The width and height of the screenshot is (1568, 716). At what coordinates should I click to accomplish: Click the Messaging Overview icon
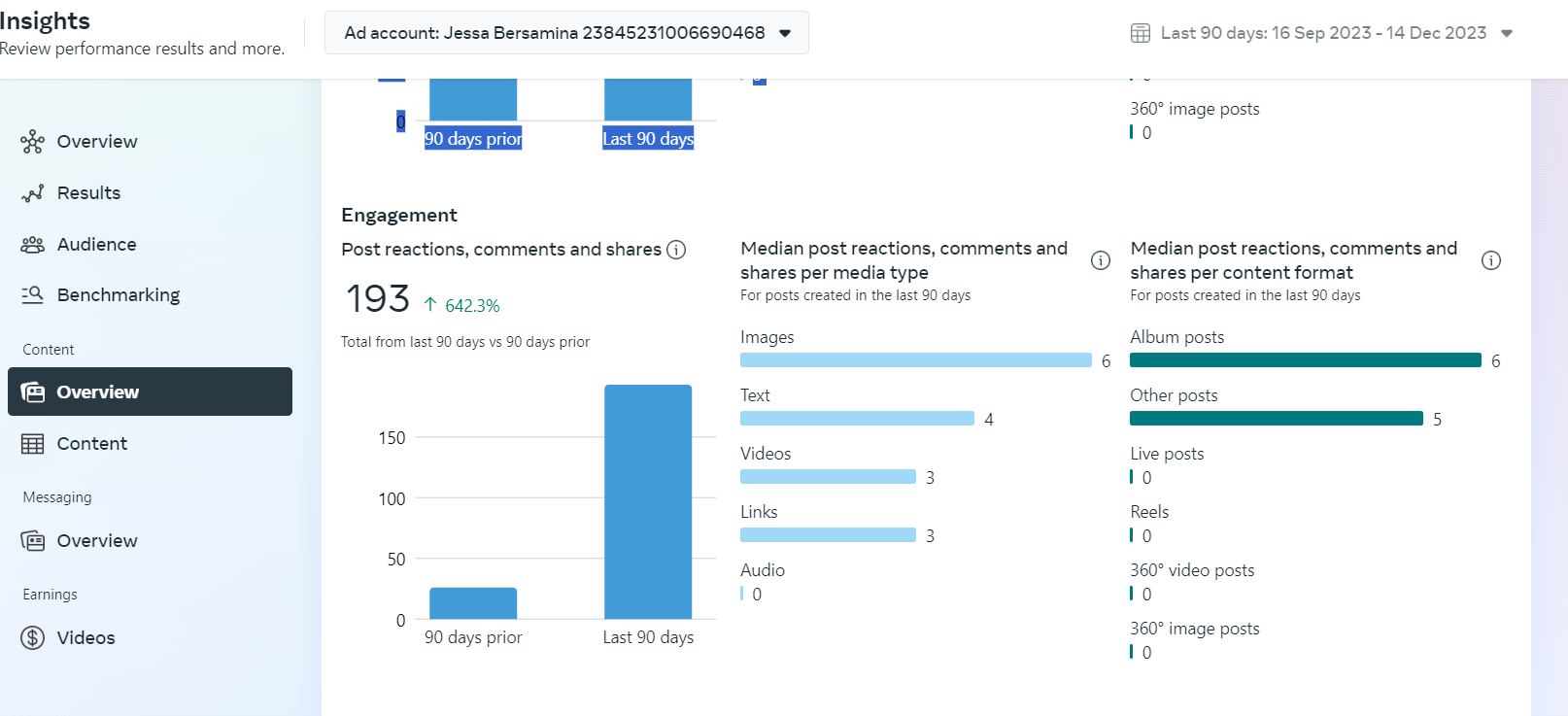[x=33, y=541]
